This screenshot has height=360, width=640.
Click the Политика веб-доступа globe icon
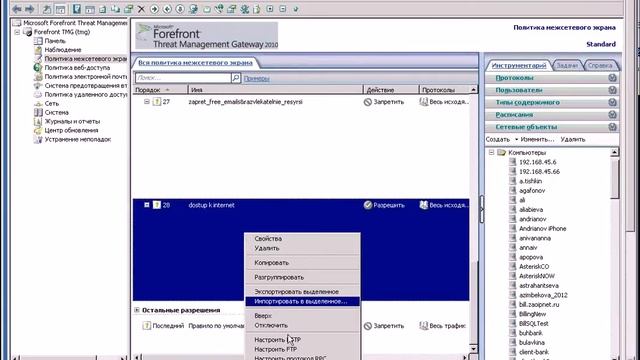point(38,68)
